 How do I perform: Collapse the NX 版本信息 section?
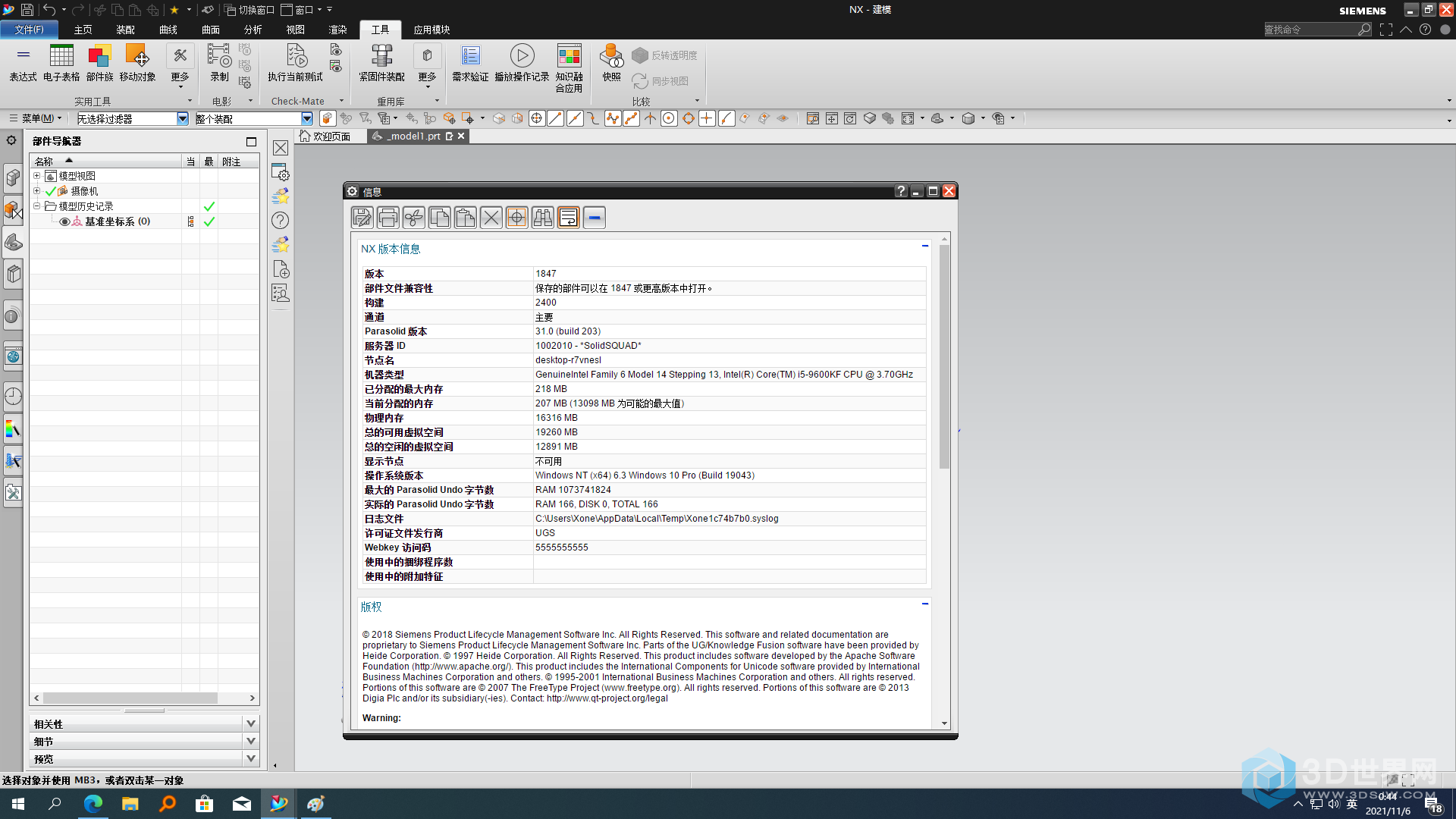coord(925,246)
